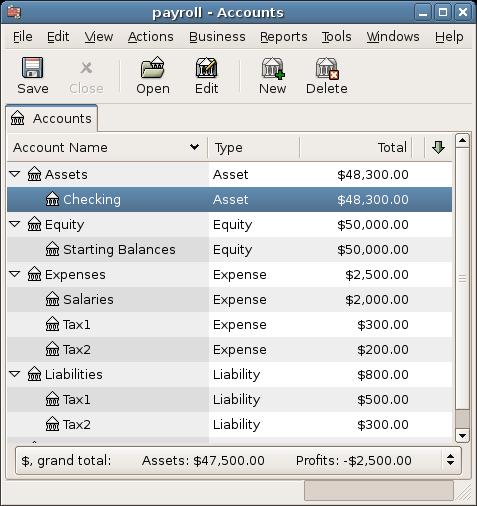Viewport: 477px width, 506px height.
Task: Click the bank icon beside Liabilities
Action: 34,374
